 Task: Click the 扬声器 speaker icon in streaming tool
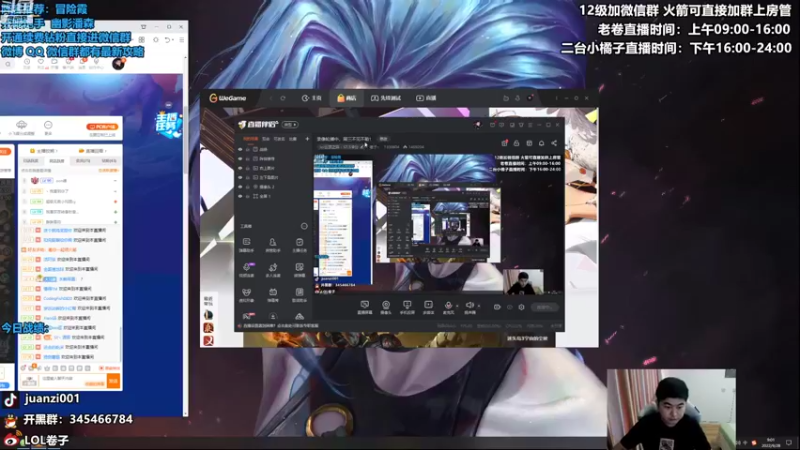coord(470,307)
